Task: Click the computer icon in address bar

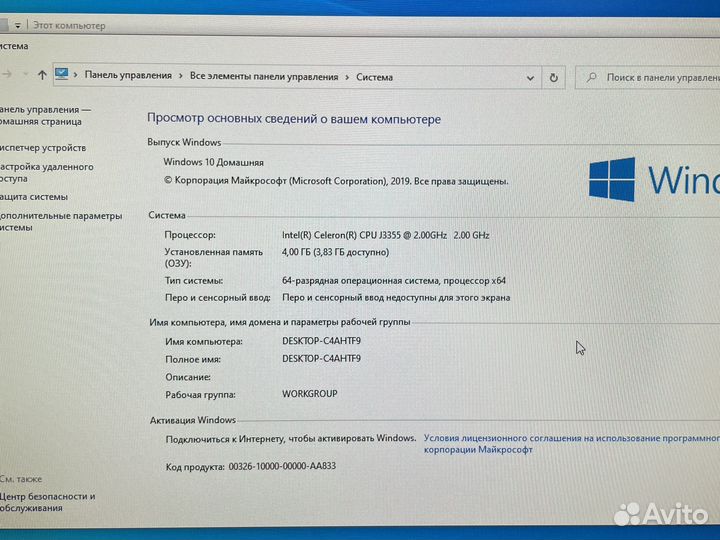Action: pos(62,74)
